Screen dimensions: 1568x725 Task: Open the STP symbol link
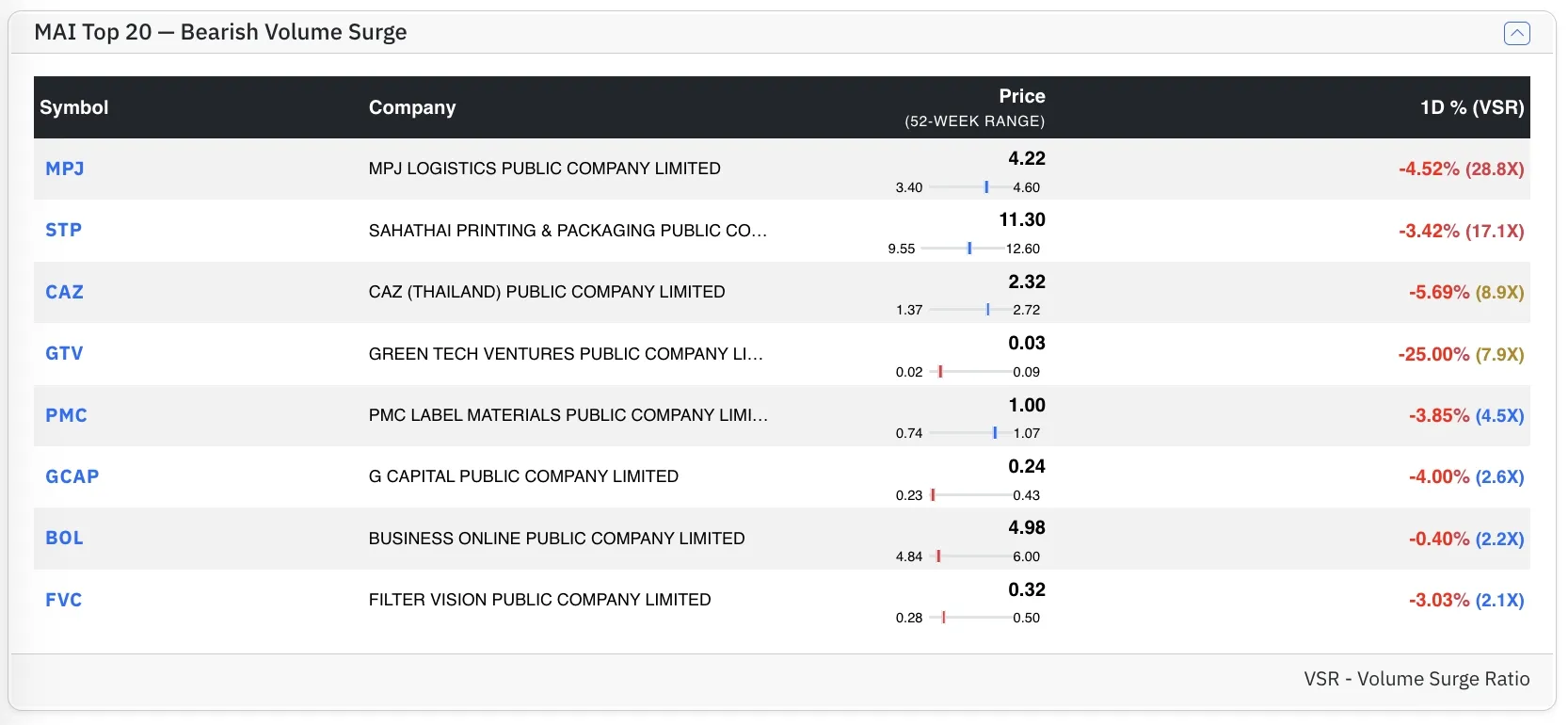coord(64,230)
